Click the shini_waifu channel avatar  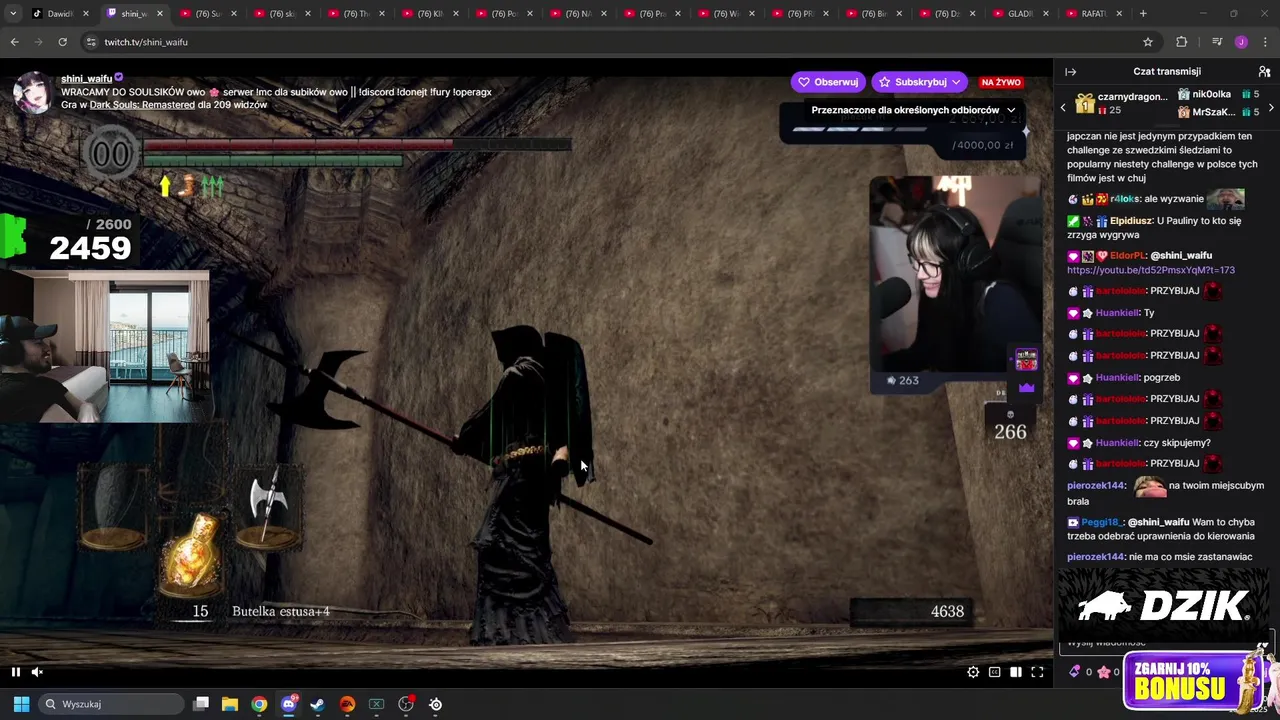(32, 92)
